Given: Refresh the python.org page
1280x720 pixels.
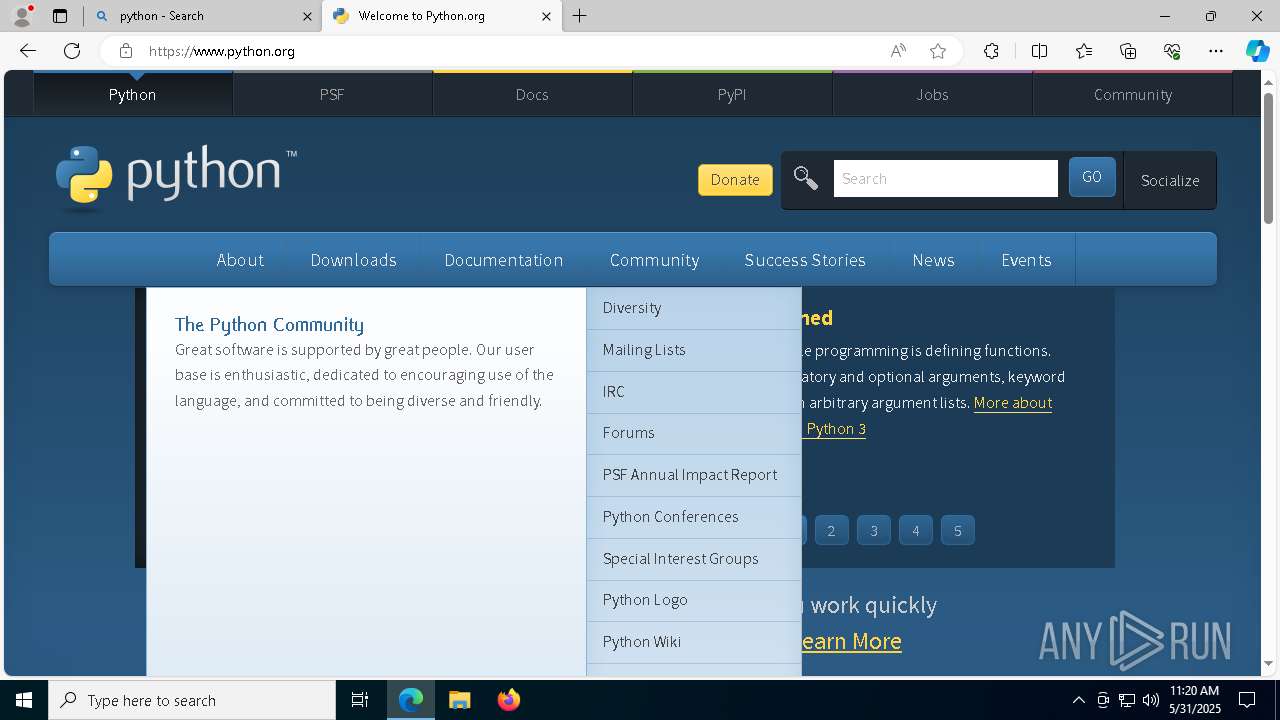Looking at the screenshot, I should (72, 51).
